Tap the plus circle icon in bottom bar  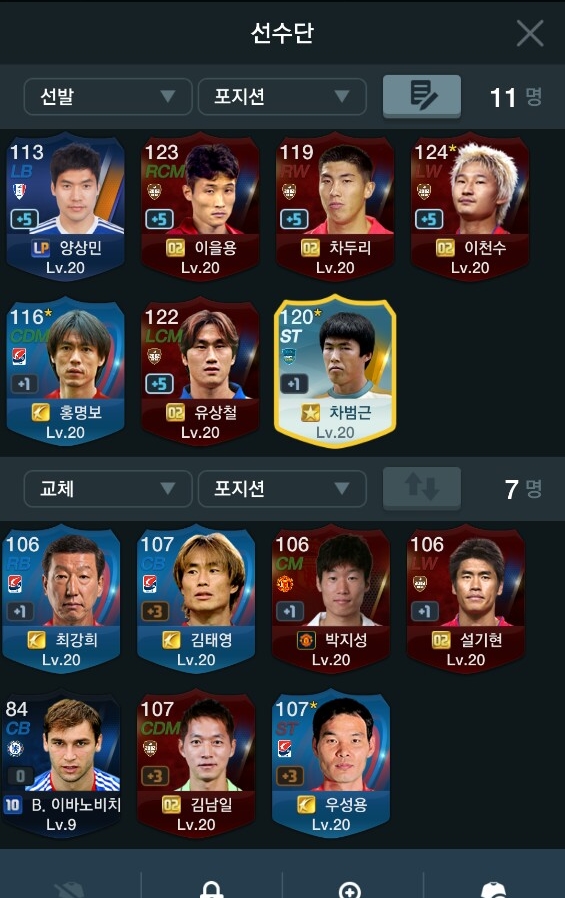350,891
